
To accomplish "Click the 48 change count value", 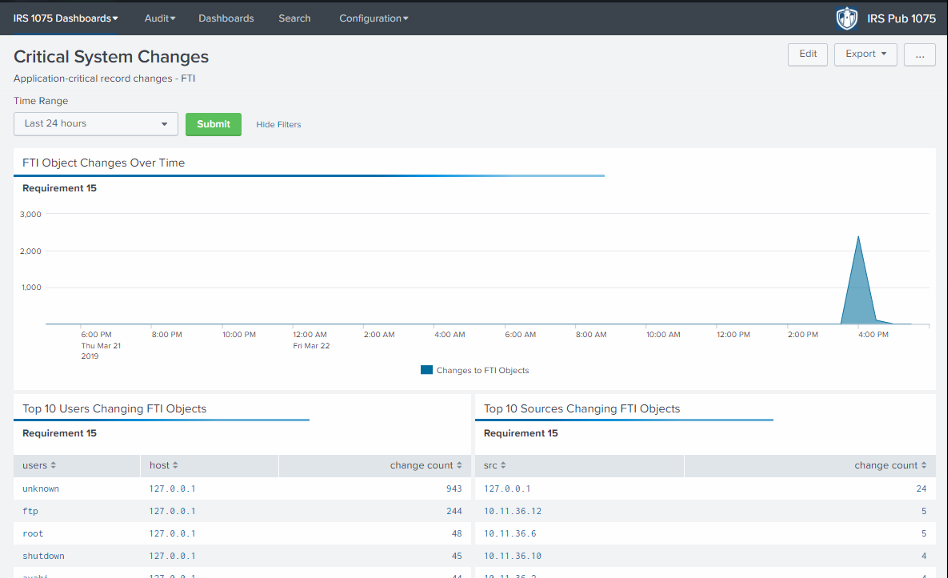I will tap(456, 533).
